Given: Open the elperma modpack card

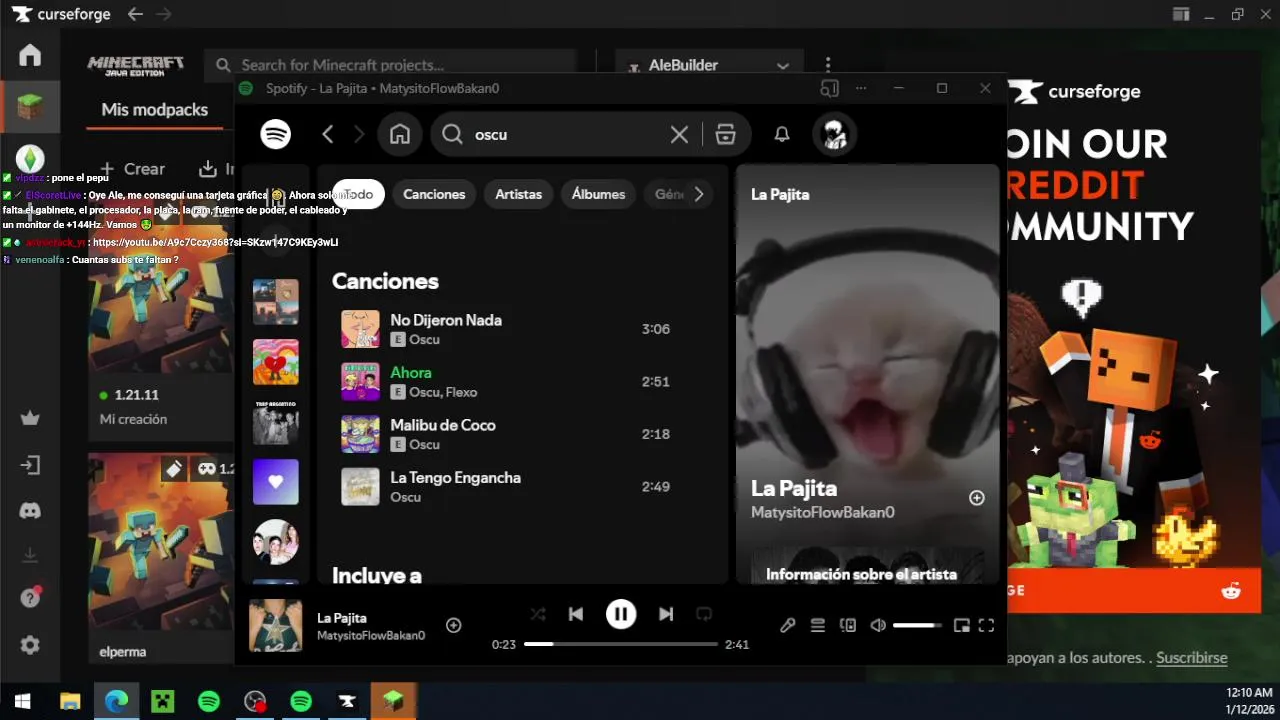Looking at the screenshot, I should [x=160, y=560].
